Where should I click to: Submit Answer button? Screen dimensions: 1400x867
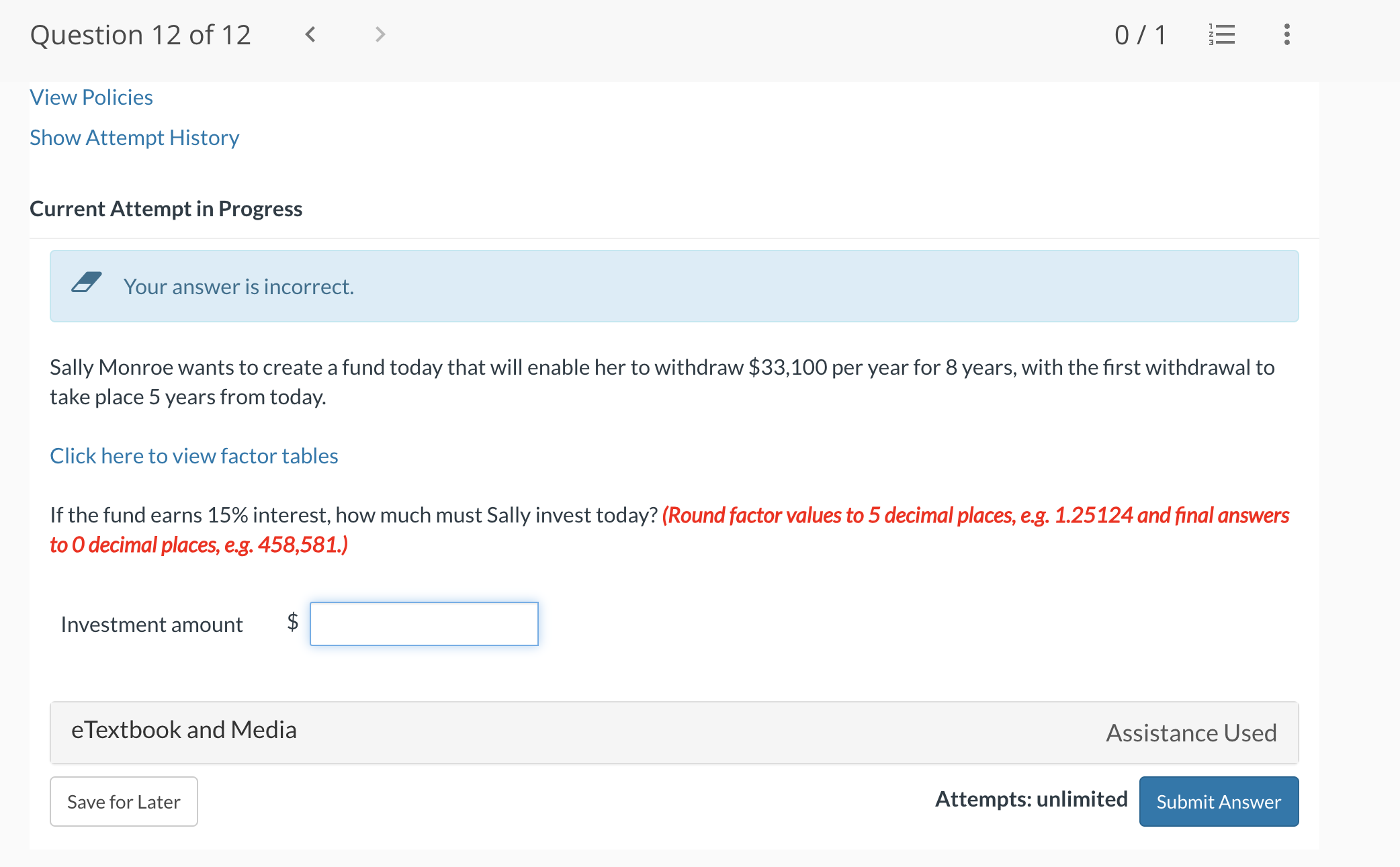click(x=1219, y=801)
